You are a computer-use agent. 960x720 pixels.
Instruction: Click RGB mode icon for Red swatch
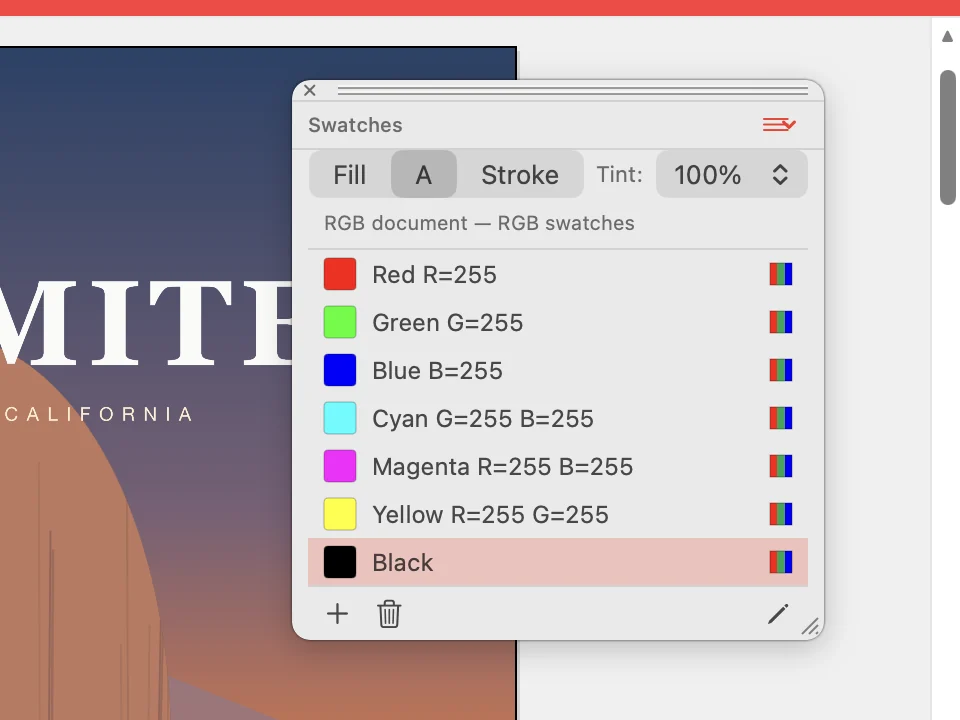tap(781, 274)
